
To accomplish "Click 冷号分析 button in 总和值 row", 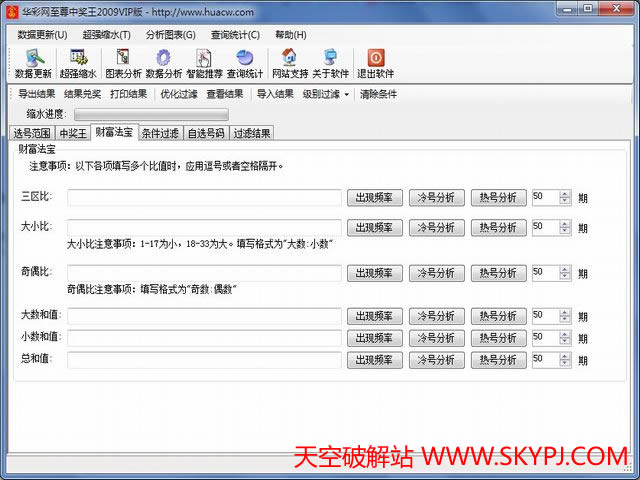I will point(437,359).
